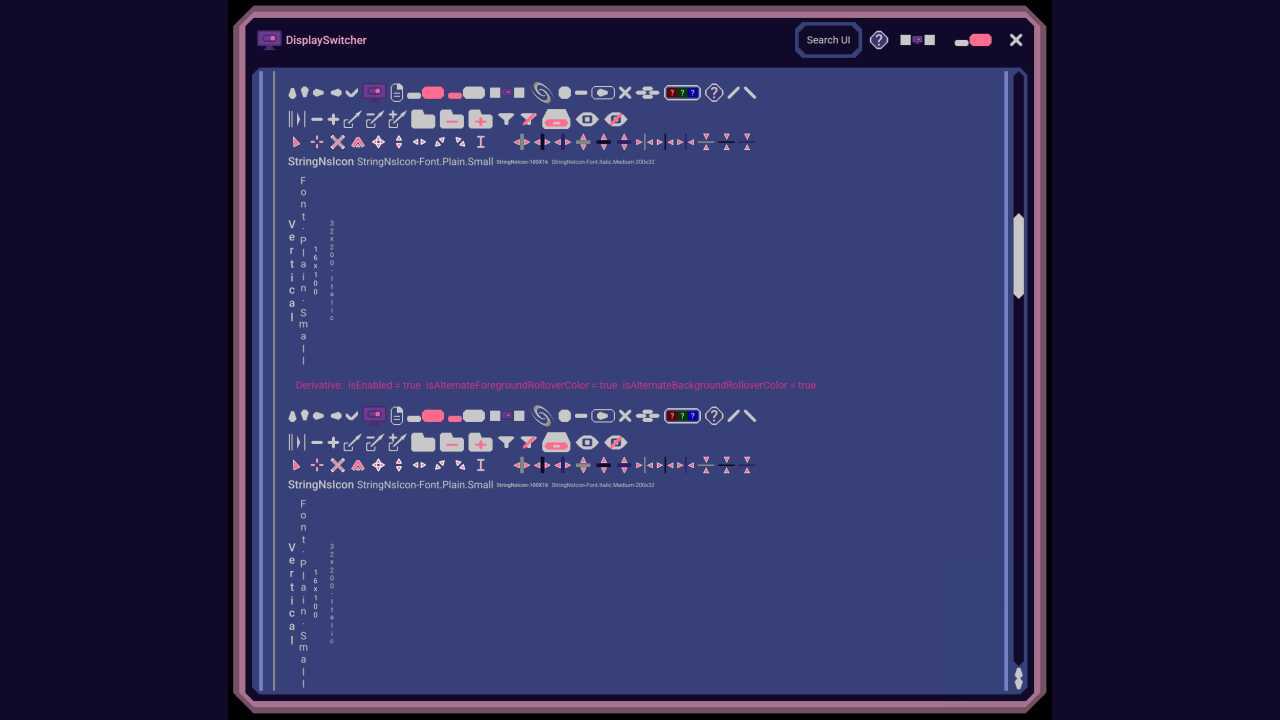The image size is (1280, 720).
Task: Click the vertical scrollbar thumb
Action: (1019, 255)
